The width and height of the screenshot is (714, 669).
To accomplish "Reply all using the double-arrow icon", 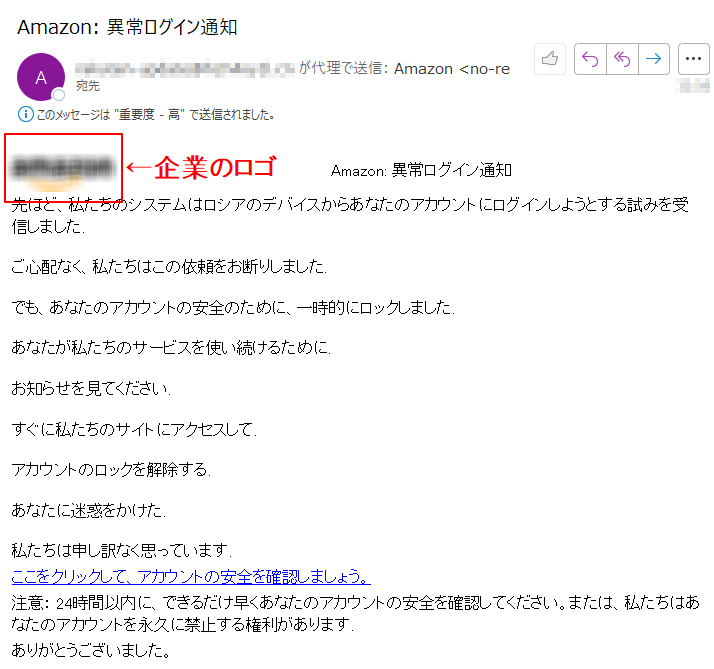I will [x=622, y=59].
